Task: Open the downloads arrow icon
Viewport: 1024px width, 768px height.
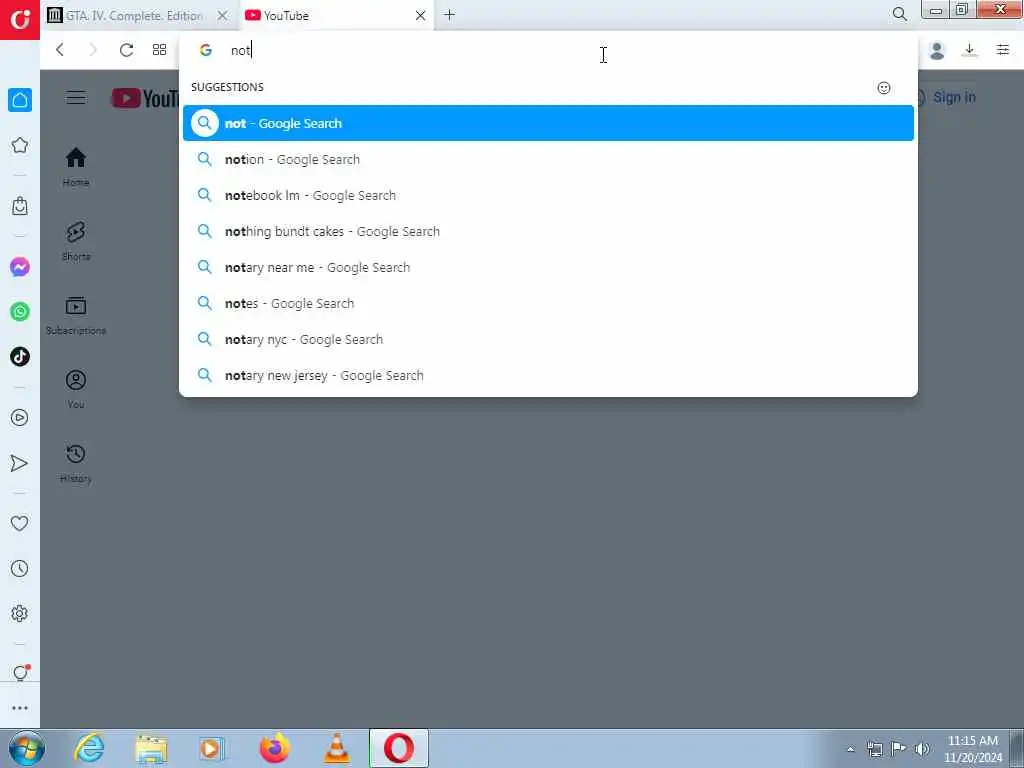Action: point(970,50)
